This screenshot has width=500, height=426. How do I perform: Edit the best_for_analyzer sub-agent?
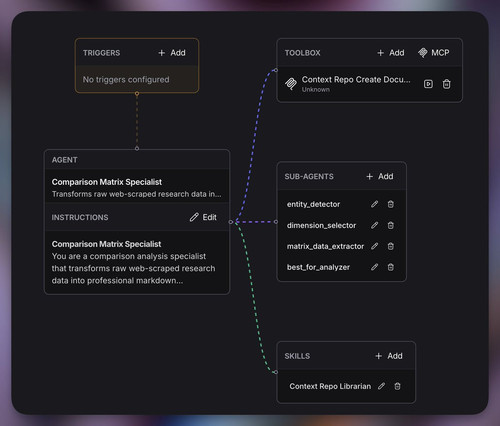[374, 267]
